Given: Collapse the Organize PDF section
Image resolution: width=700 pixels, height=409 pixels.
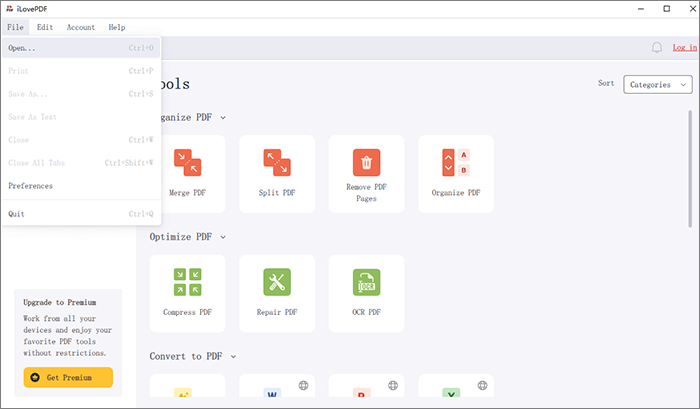Looking at the screenshot, I should (223, 117).
